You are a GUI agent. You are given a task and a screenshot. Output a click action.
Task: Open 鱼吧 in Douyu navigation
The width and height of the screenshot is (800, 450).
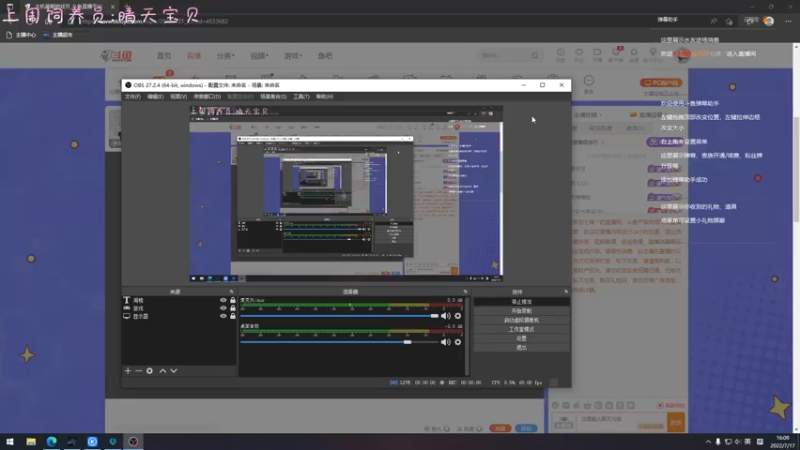click(x=325, y=56)
